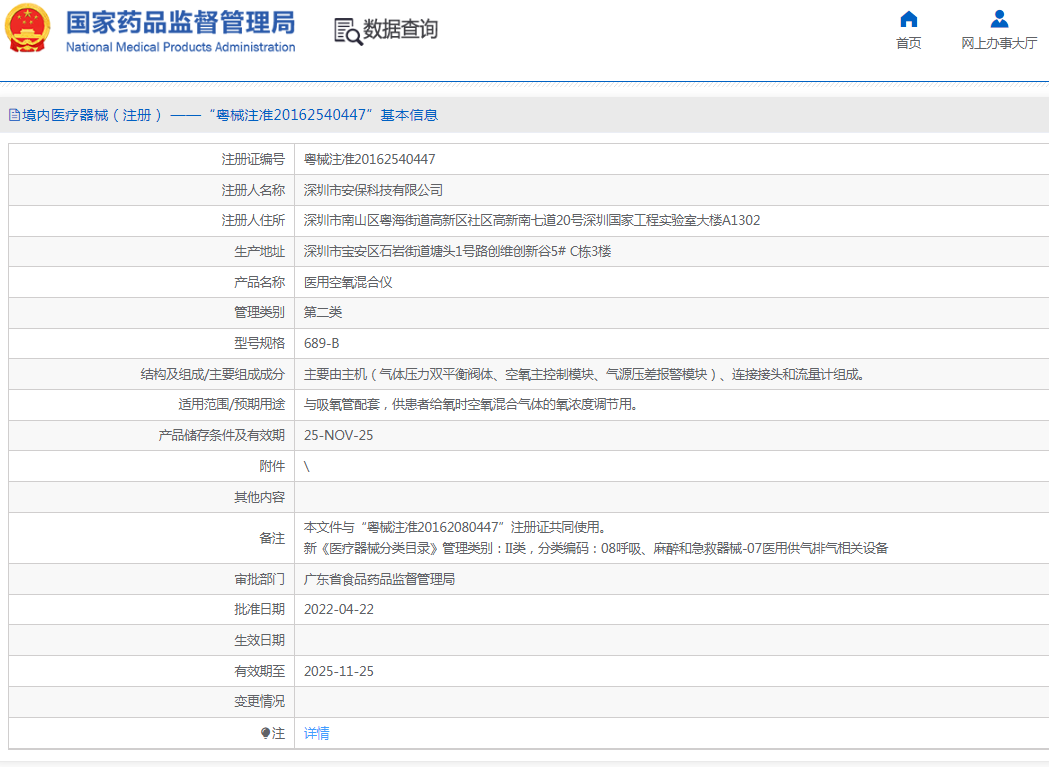Click the NMPA national emblem logo
The height and width of the screenshot is (767, 1049).
28,30
